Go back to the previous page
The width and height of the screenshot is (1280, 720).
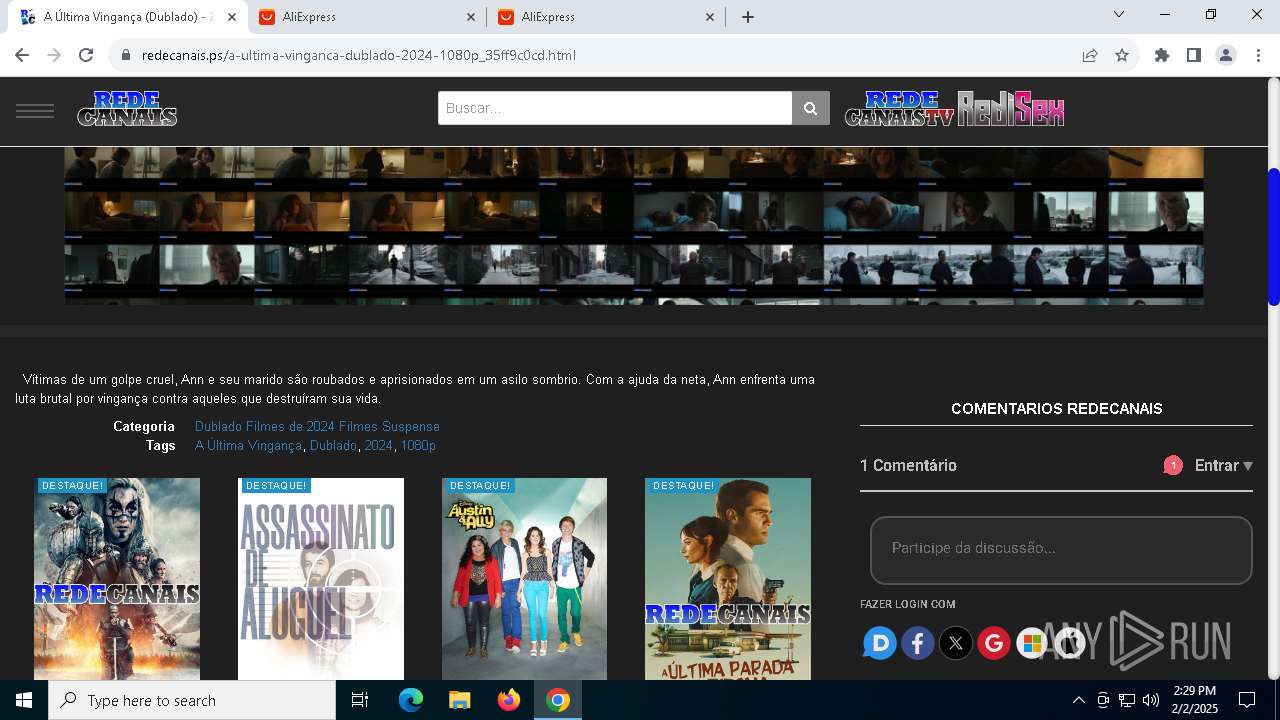(22, 55)
